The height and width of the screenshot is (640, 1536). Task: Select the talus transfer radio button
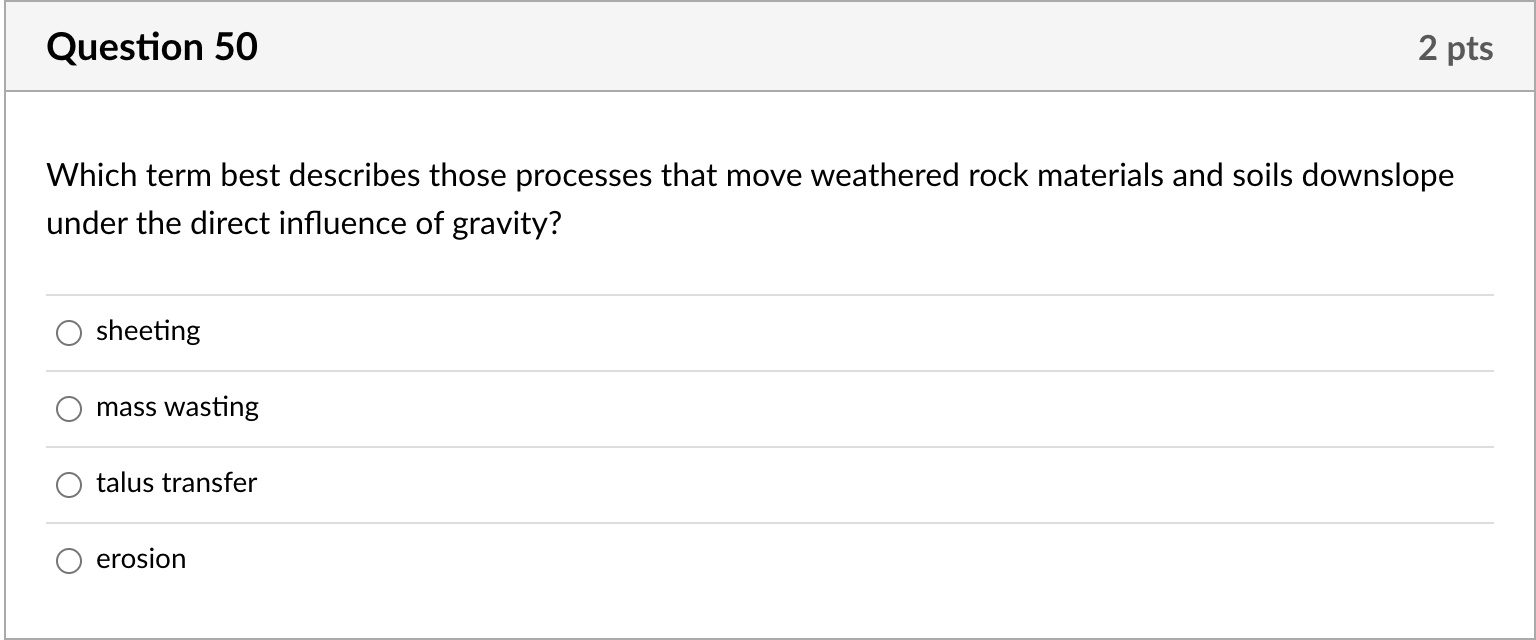68,484
